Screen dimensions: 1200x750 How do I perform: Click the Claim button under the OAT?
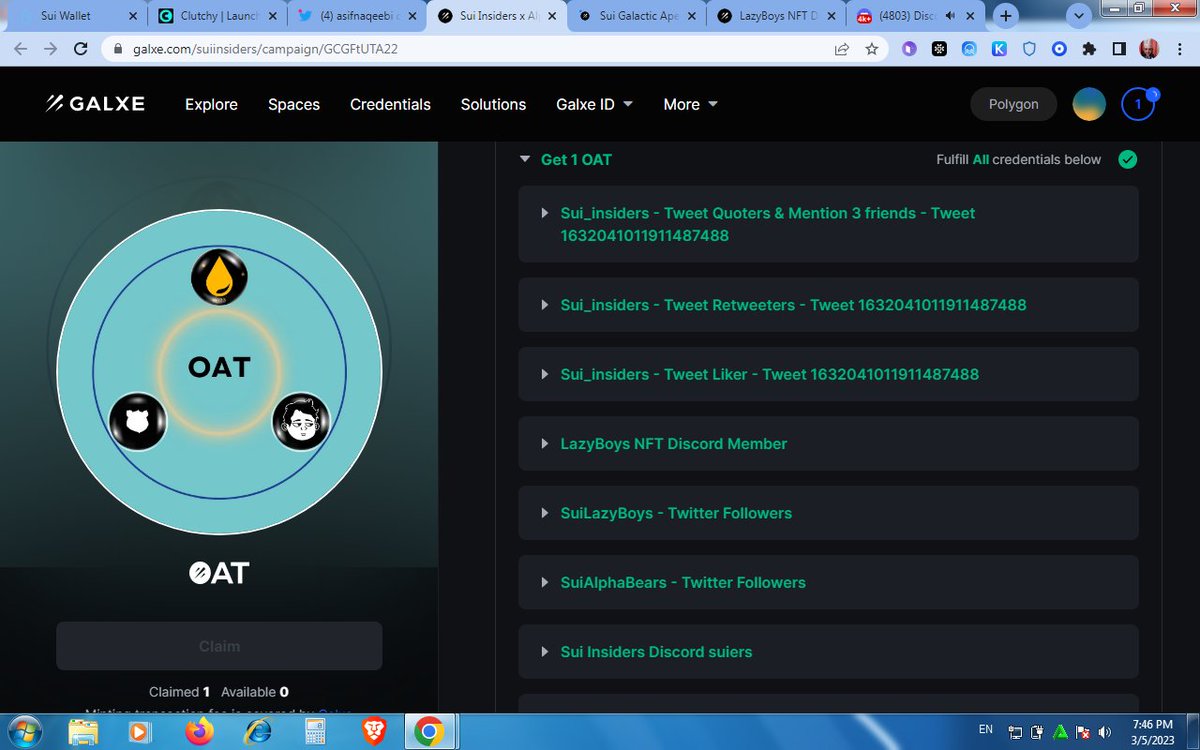tap(219, 646)
